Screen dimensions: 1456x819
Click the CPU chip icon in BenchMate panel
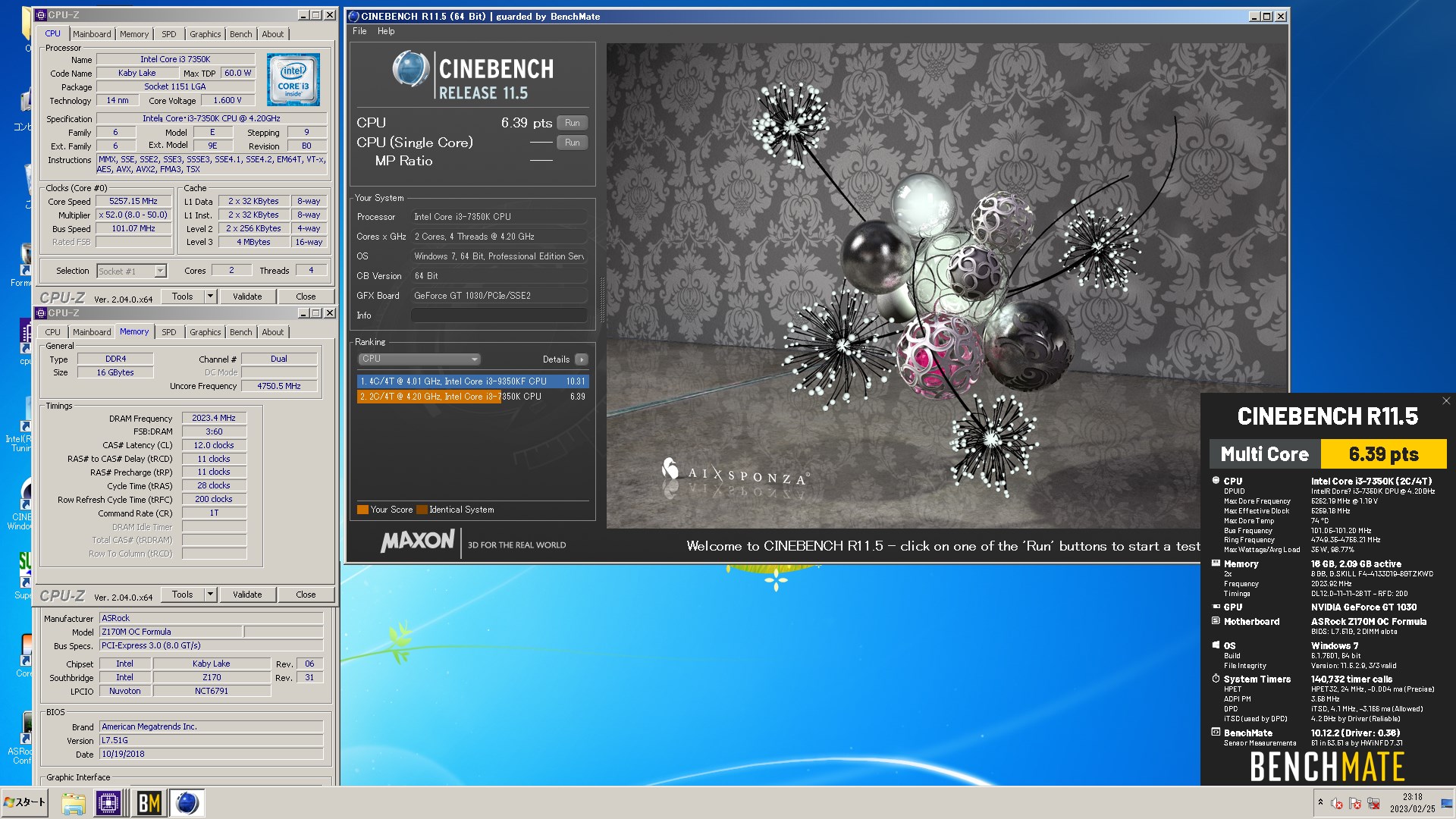1216,480
